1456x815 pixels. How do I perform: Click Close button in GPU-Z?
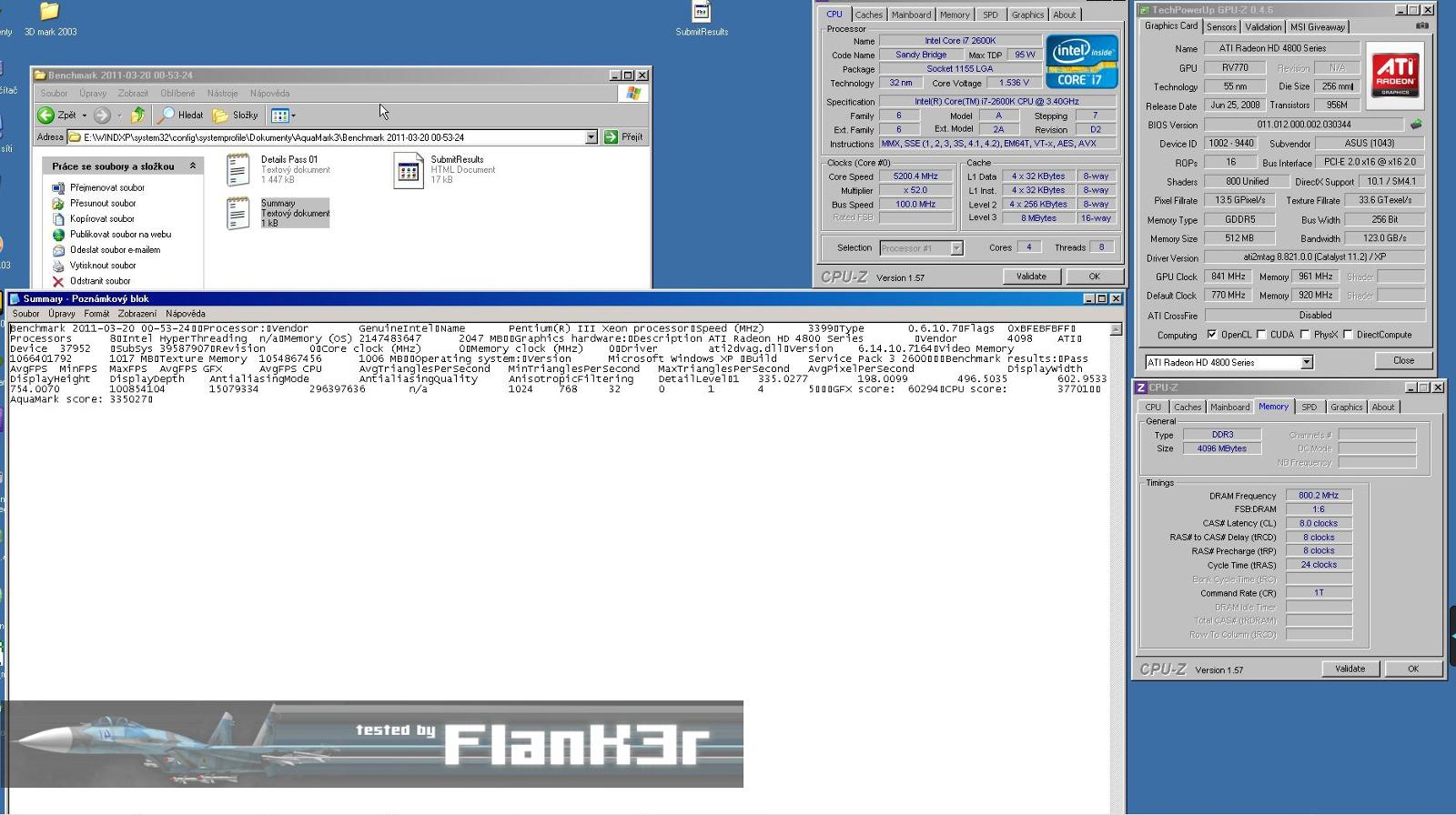click(x=1403, y=360)
